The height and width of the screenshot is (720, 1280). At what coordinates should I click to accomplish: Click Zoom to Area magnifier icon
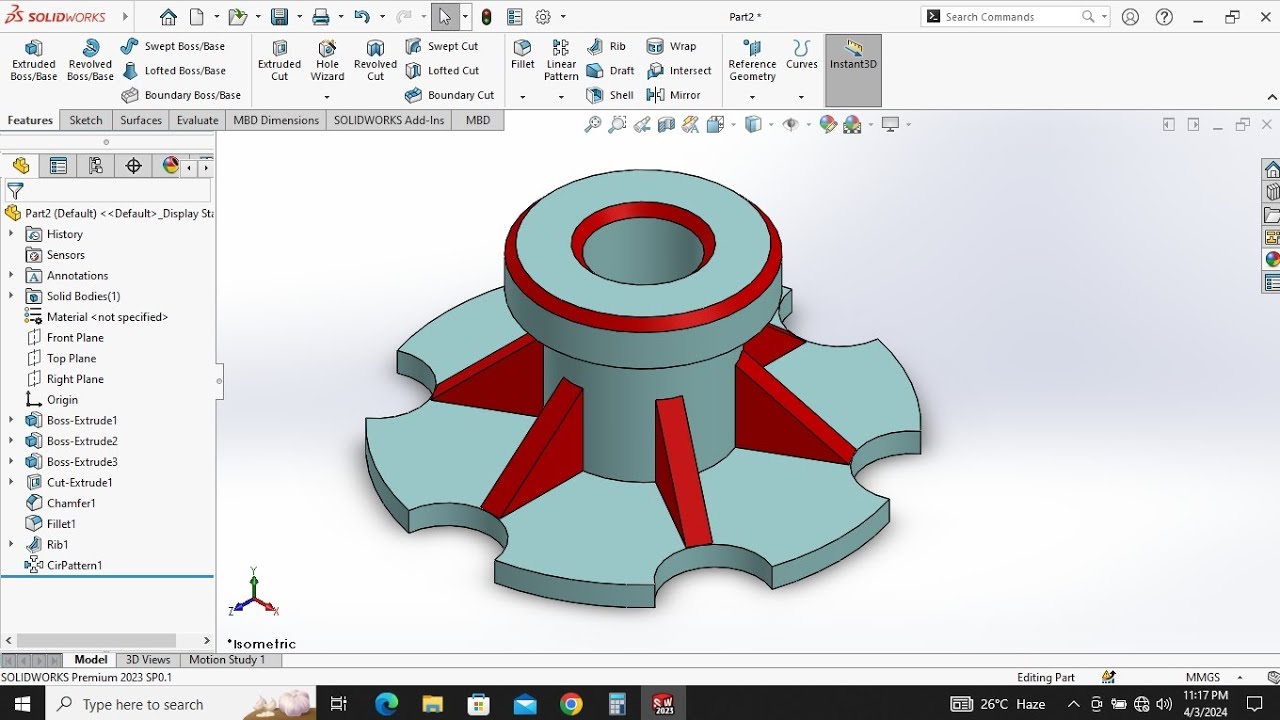617,124
